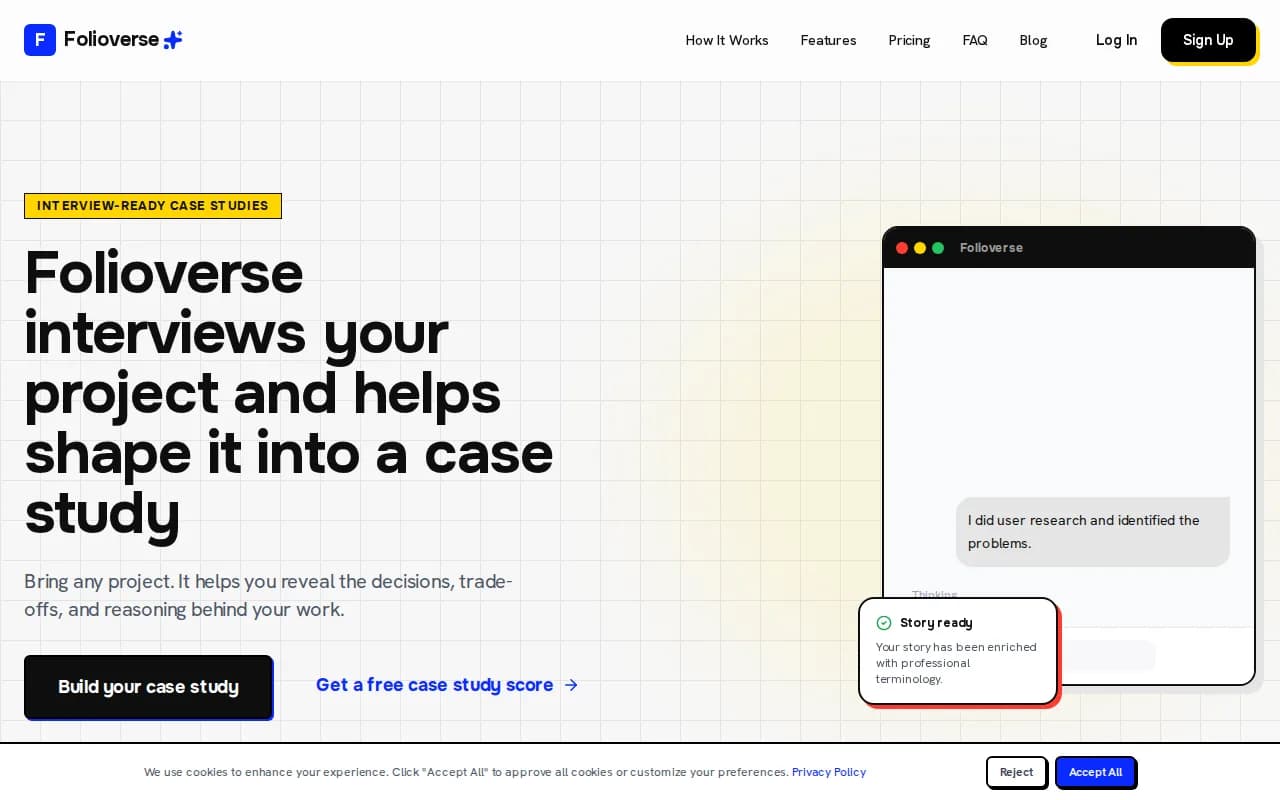Open the Privacy Policy link
Viewport: 1280px width, 800px height.
click(x=829, y=772)
